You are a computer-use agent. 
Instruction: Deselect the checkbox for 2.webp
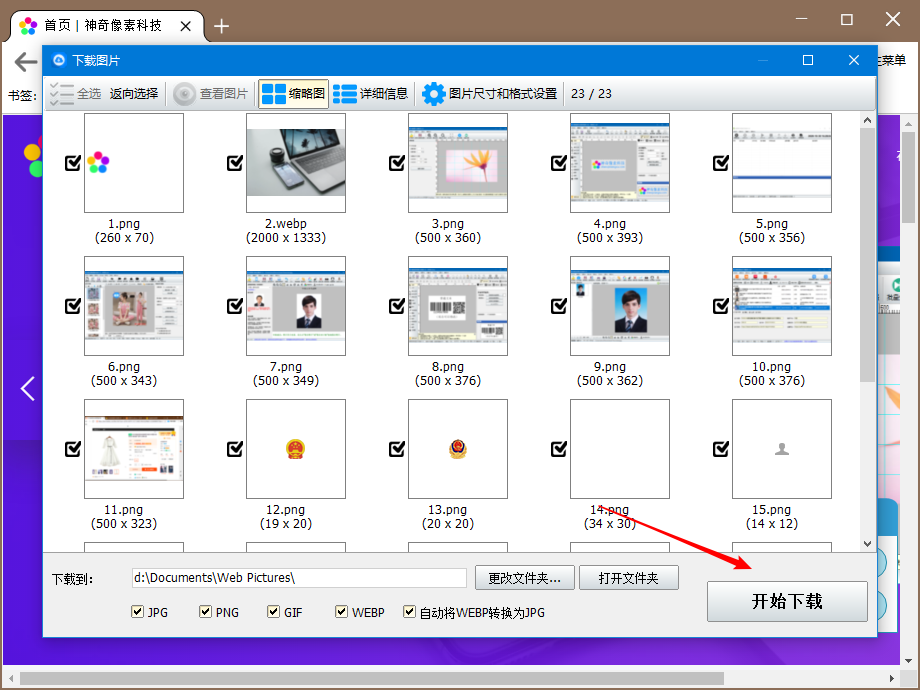(x=235, y=162)
